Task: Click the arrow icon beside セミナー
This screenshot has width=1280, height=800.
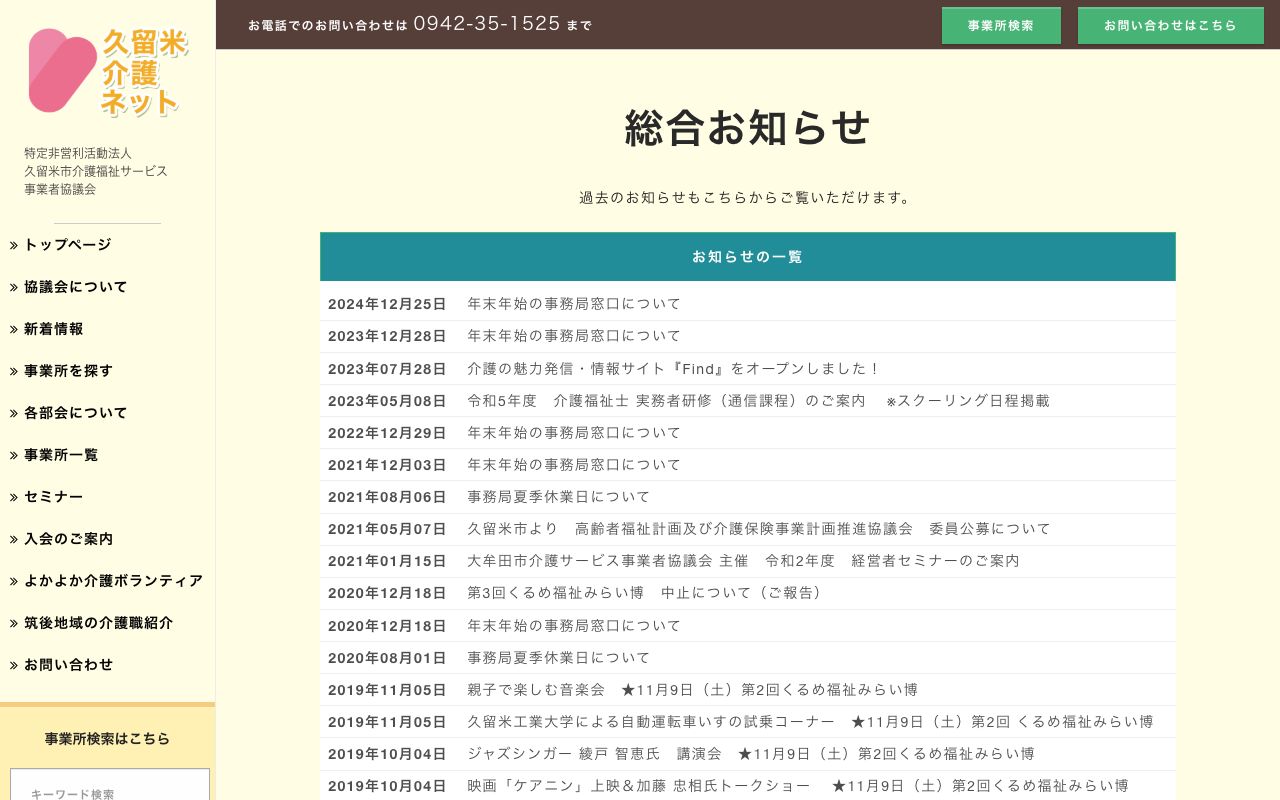Action: coord(14,497)
